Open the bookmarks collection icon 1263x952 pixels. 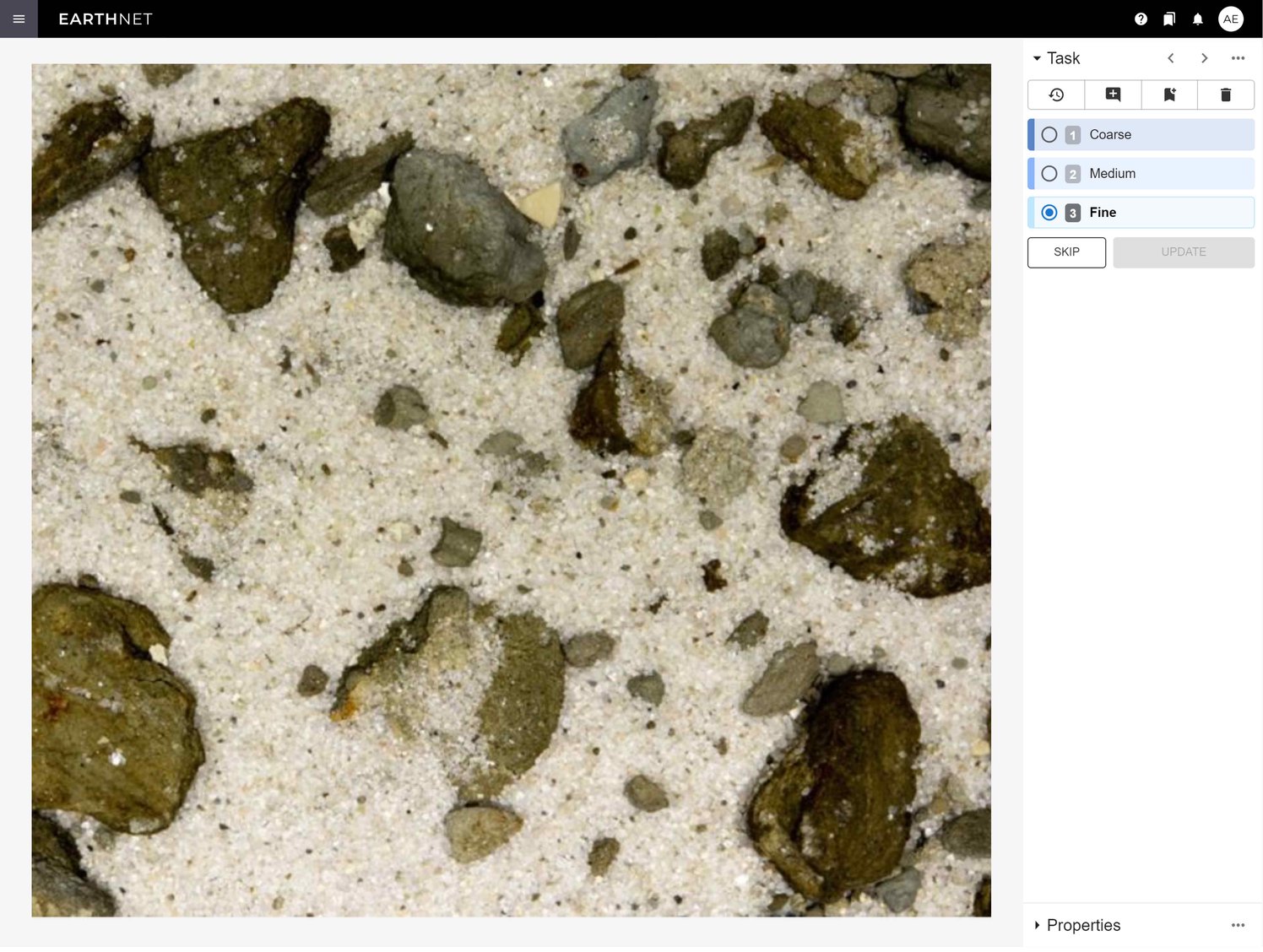coord(1169,19)
